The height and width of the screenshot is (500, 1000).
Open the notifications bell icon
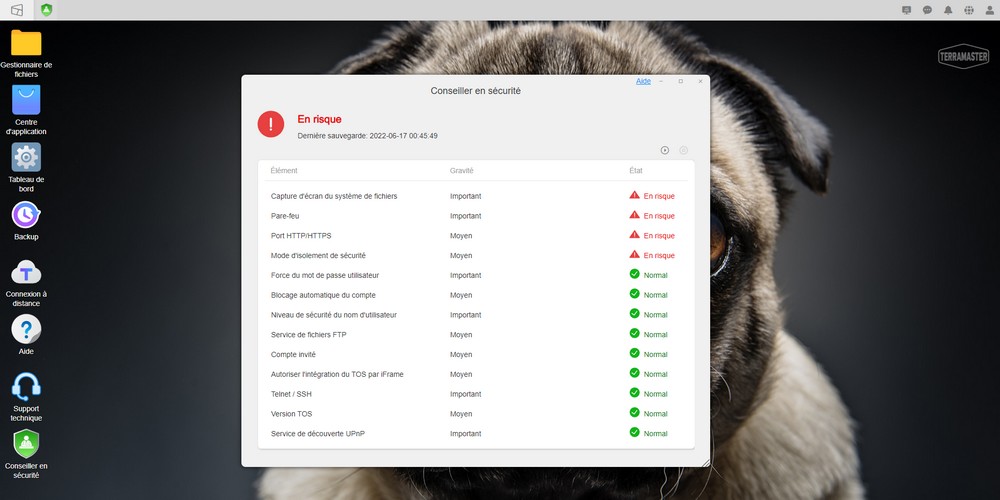(948, 10)
